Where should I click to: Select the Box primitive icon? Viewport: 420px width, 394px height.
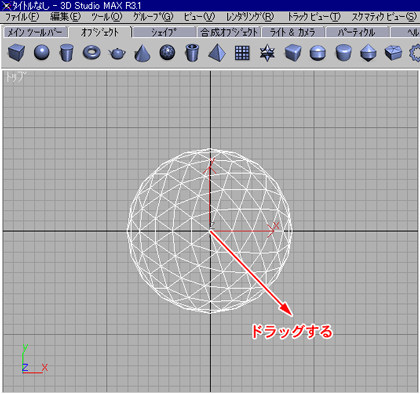click(16, 53)
